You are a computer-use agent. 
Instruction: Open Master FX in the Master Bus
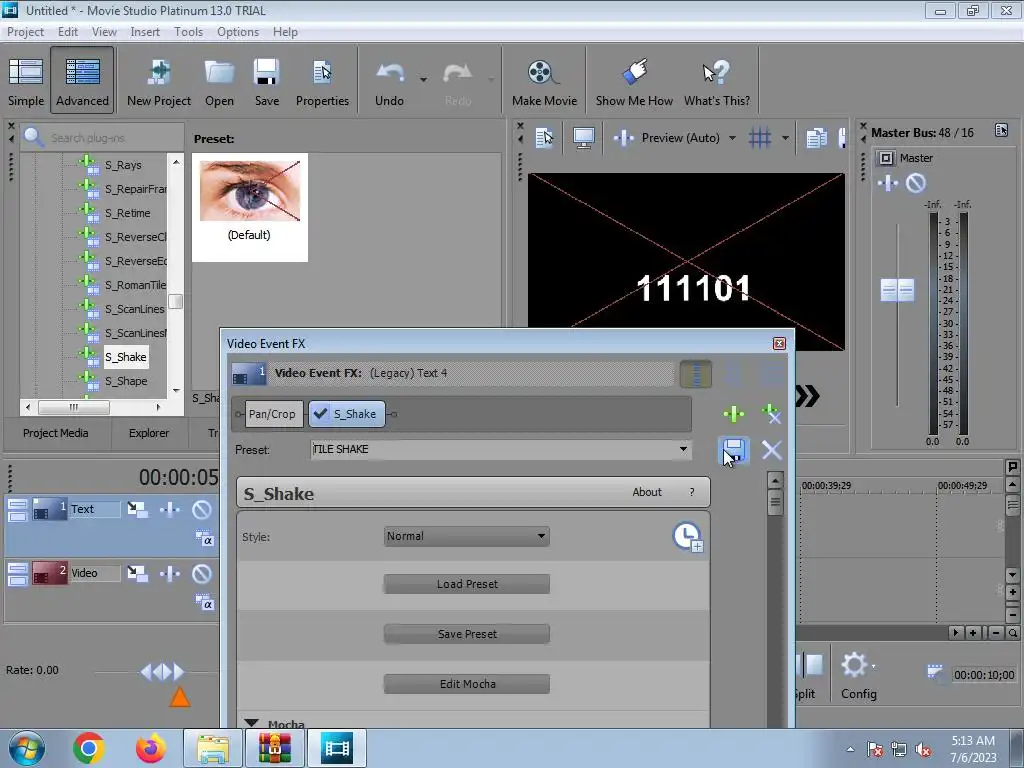(888, 184)
